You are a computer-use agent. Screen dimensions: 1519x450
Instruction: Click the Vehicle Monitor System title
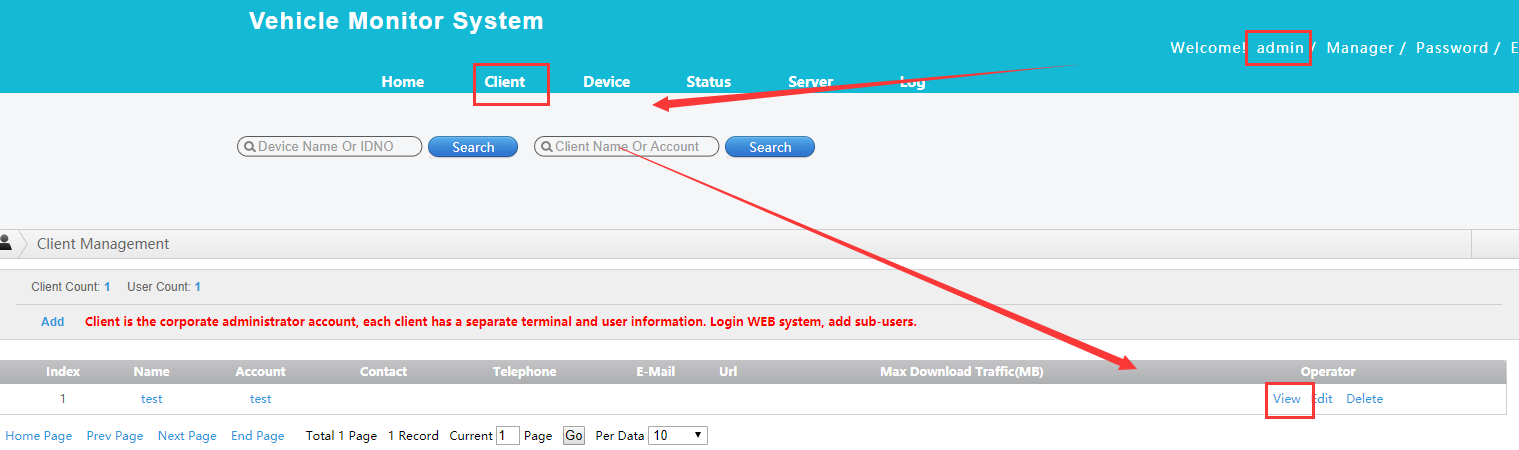click(x=397, y=21)
